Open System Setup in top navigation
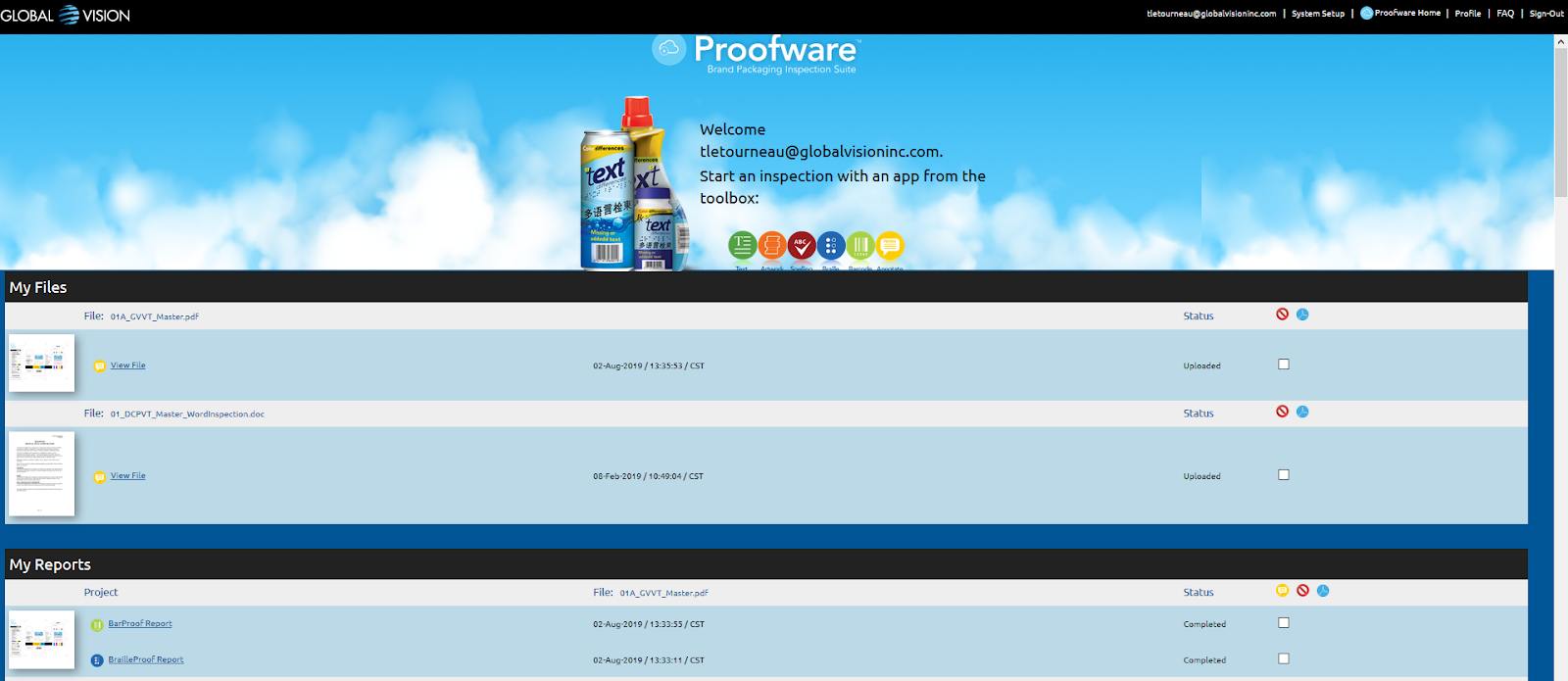1568x681 pixels. click(x=1317, y=14)
